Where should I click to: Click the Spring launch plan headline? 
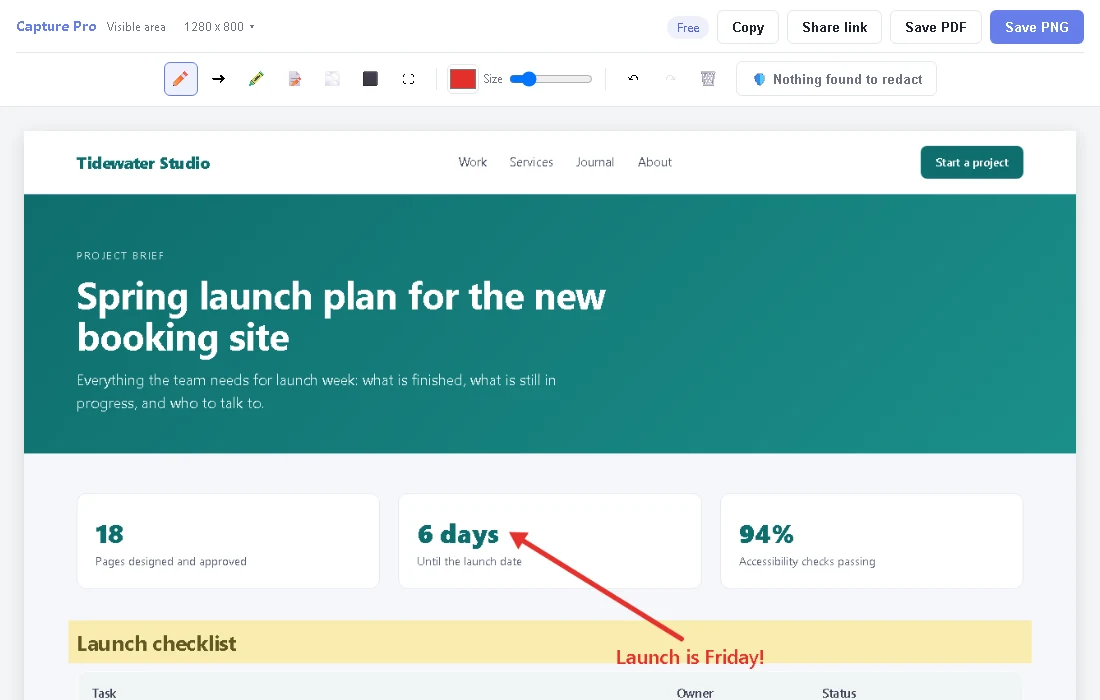coord(341,316)
